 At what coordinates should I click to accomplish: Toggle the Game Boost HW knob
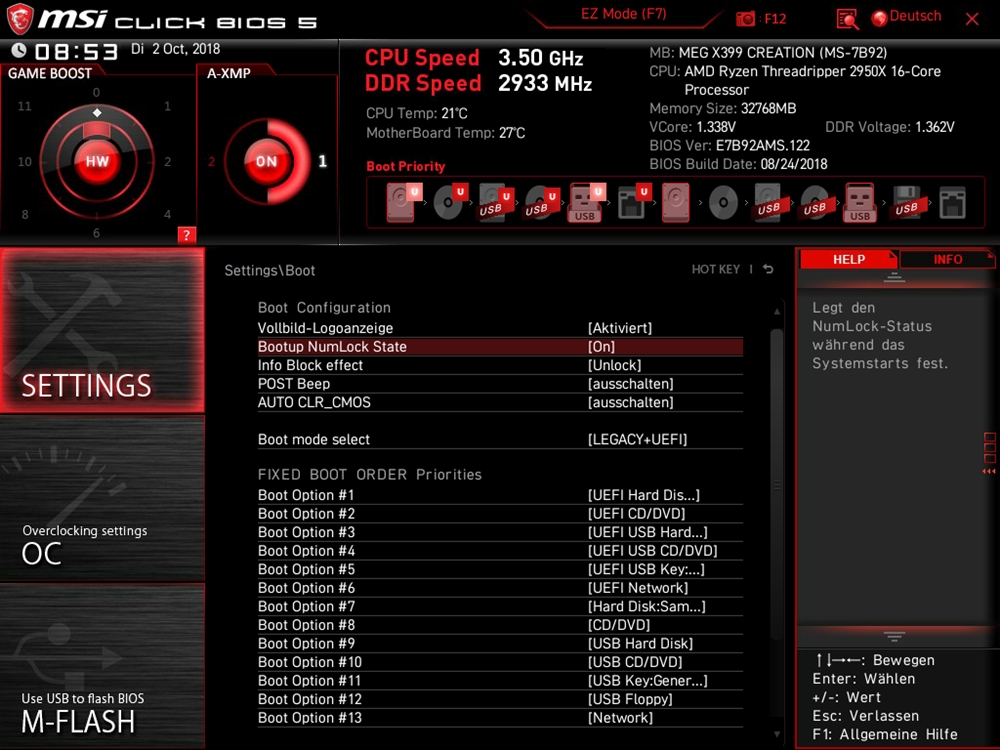97,161
